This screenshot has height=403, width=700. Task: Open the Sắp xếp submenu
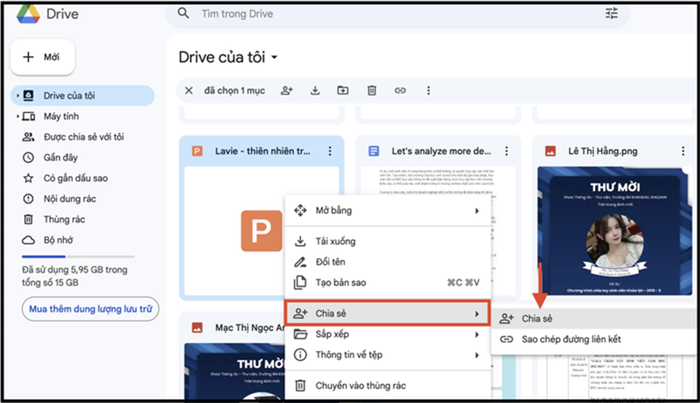click(388, 334)
